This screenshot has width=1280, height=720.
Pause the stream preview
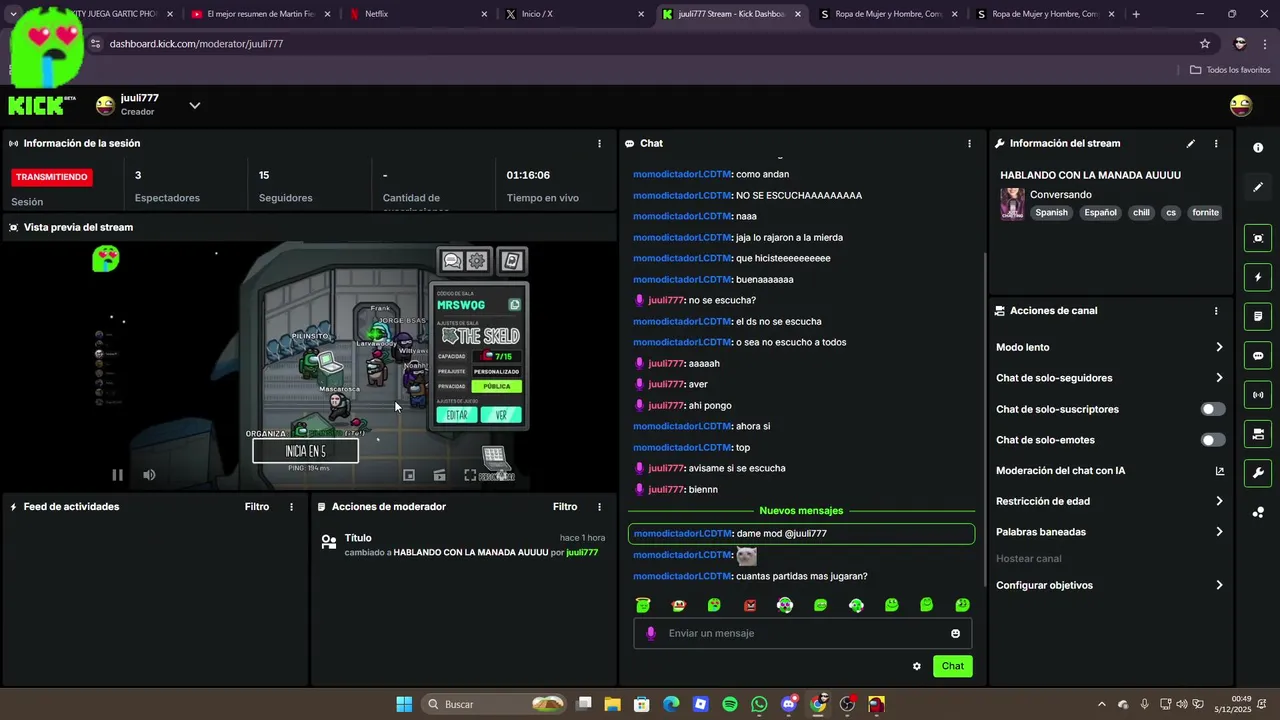(117, 475)
